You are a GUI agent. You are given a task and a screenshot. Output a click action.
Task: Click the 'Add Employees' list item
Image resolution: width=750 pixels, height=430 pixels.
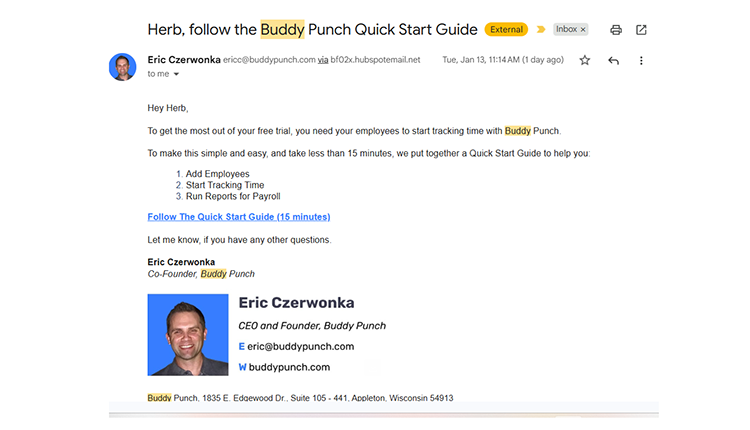coord(218,174)
